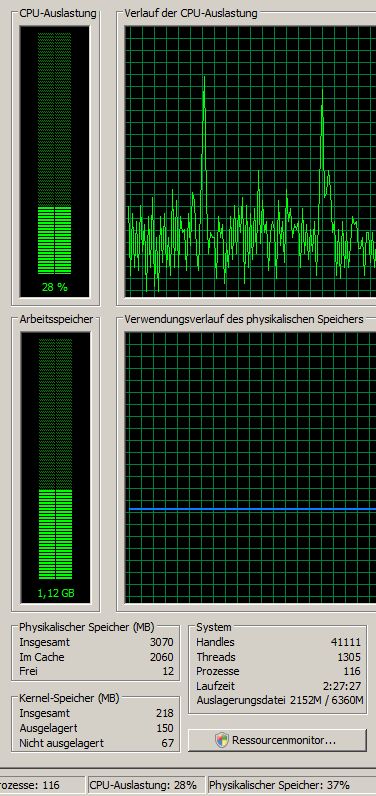Click the Kernel-Speicher Ausgelagert 150 entry
This screenshot has height=796, width=376.
(x=96, y=728)
